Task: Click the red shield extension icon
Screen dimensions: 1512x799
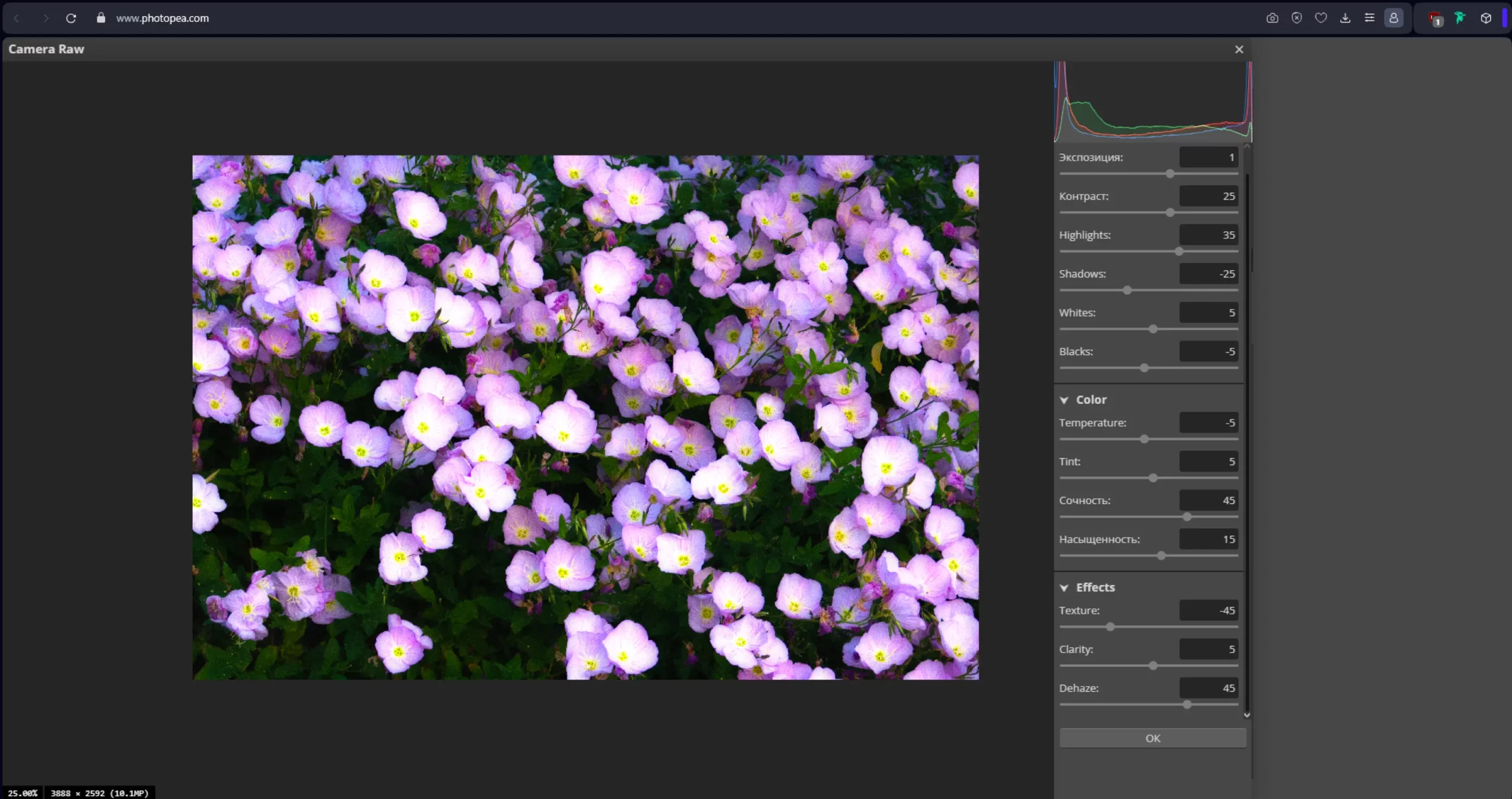Action: point(1435,19)
